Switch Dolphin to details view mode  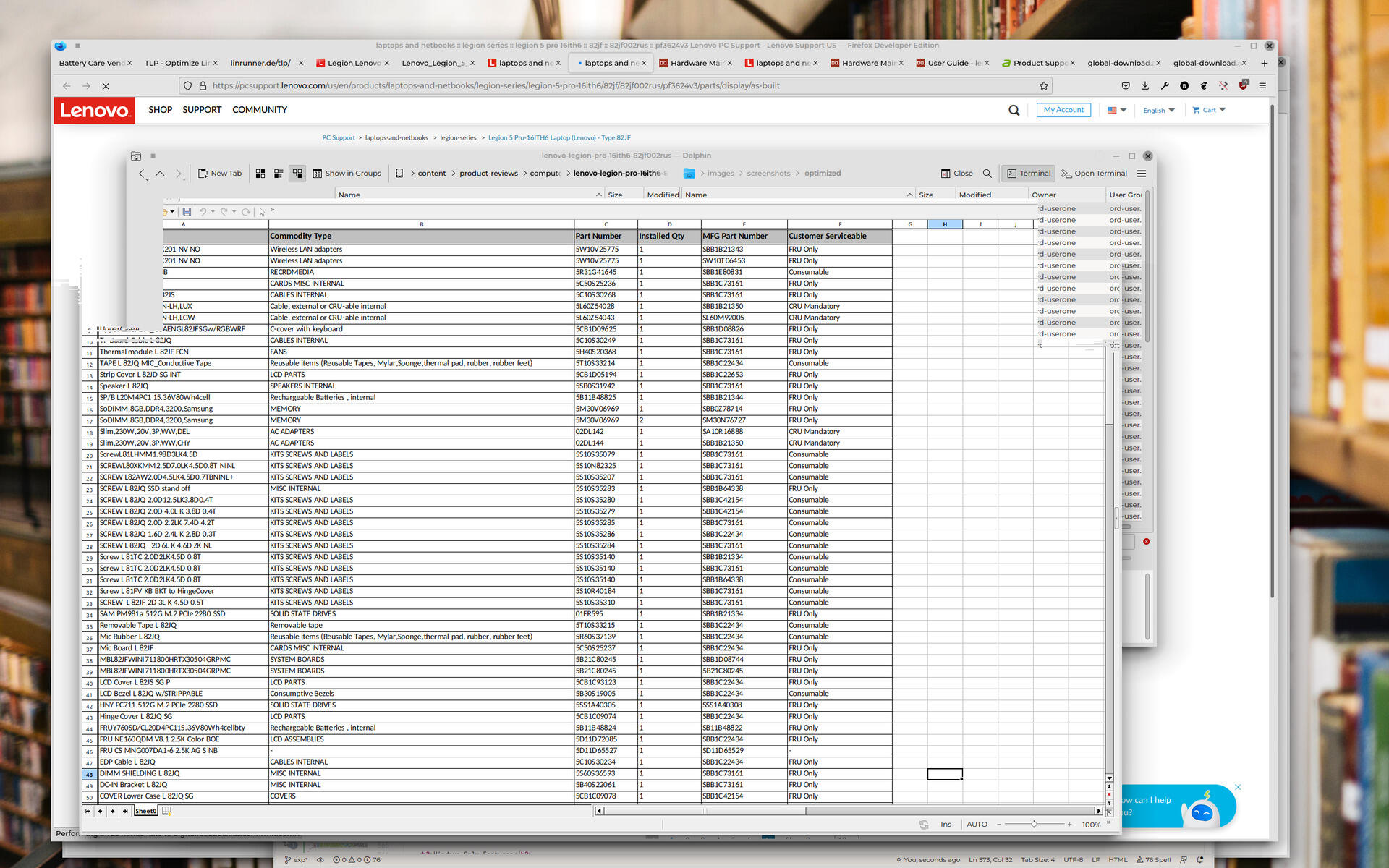pos(297,174)
